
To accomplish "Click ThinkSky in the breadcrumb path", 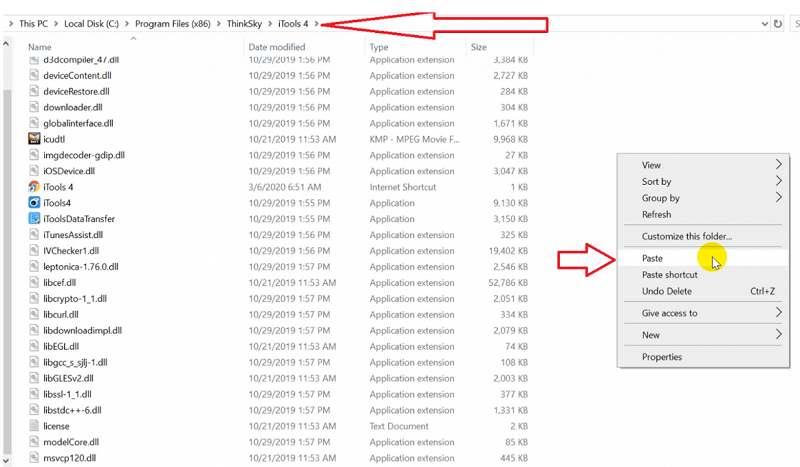I will click(x=246, y=23).
